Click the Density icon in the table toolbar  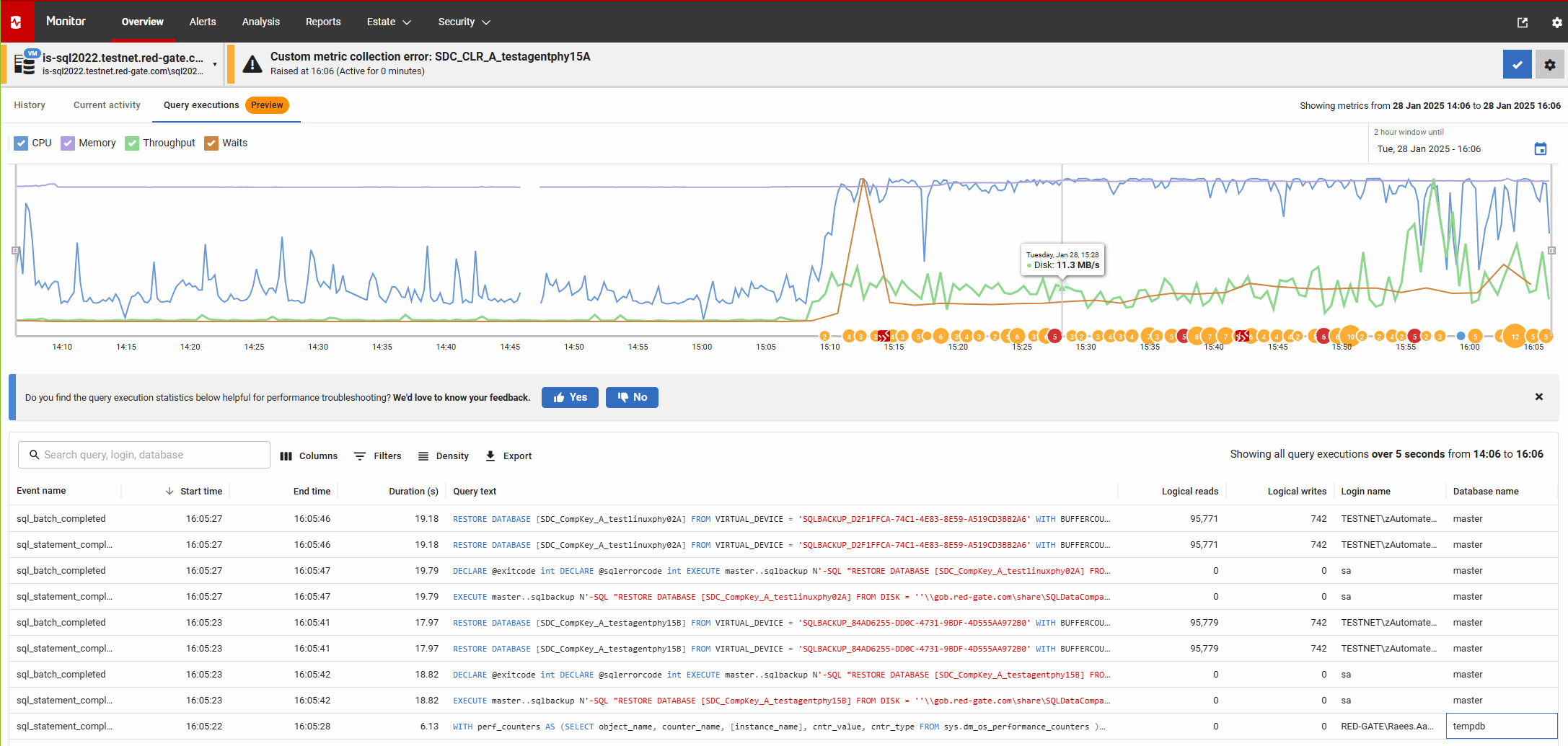424,456
